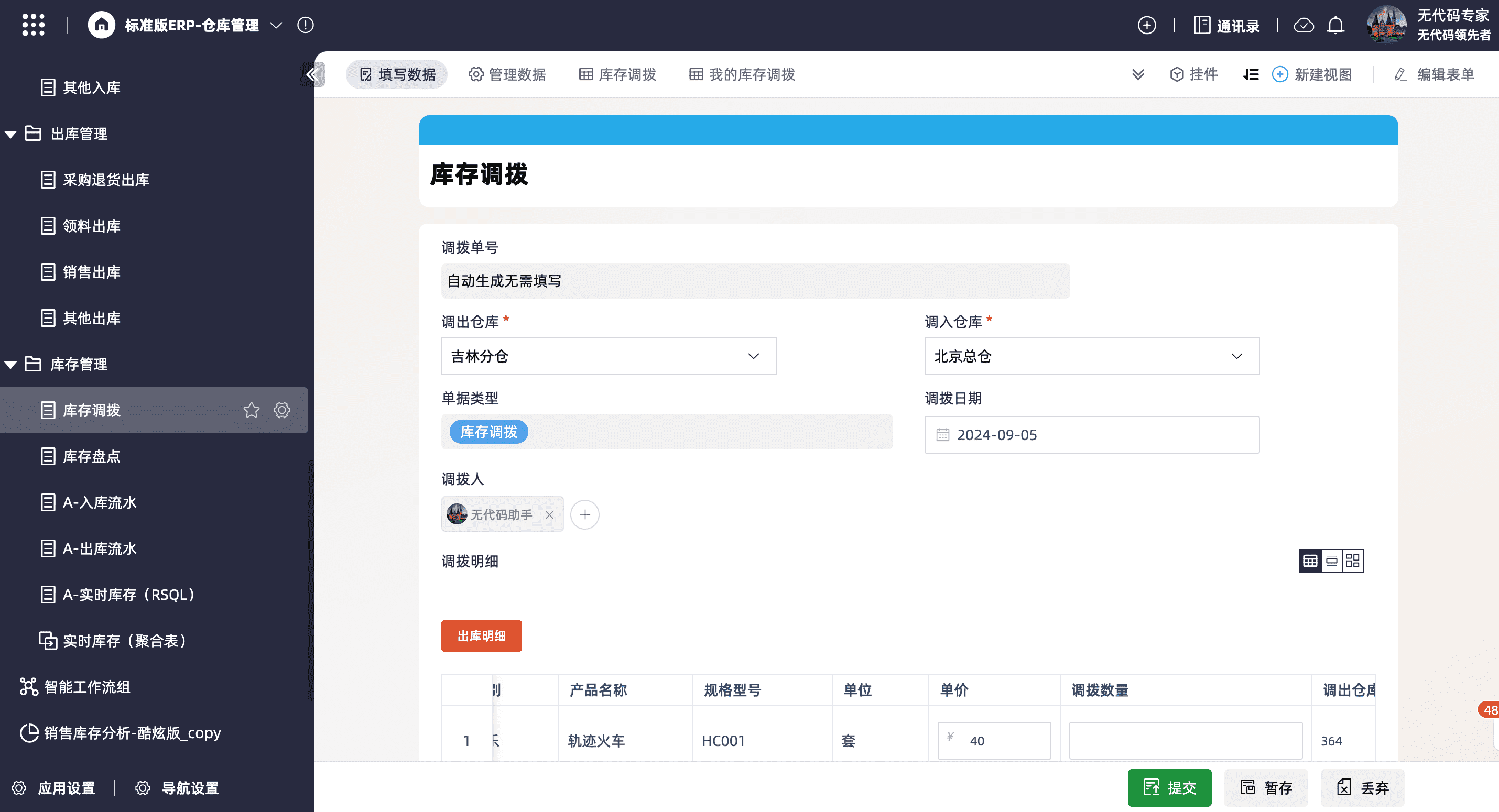Collapse the sidebar with double-chevron button
The width and height of the screenshot is (1499, 812).
(x=312, y=74)
